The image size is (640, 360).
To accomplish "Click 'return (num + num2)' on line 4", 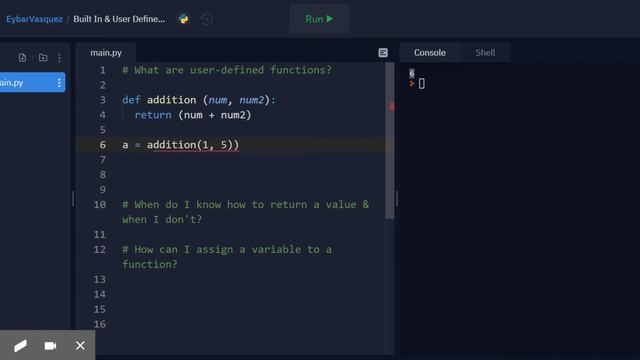I will pyautogui.click(x=193, y=115).
